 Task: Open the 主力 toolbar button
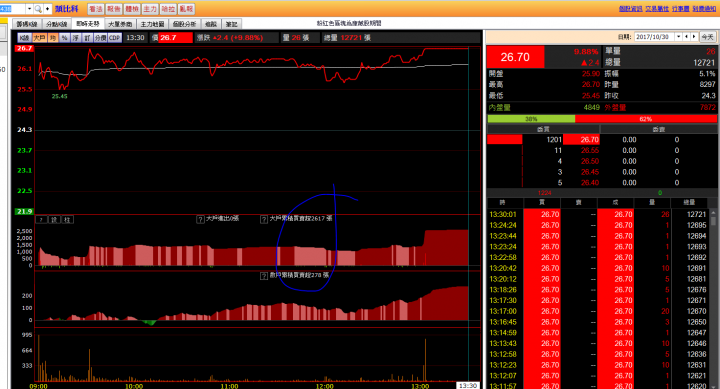pyautogui.click(x=150, y=9)
